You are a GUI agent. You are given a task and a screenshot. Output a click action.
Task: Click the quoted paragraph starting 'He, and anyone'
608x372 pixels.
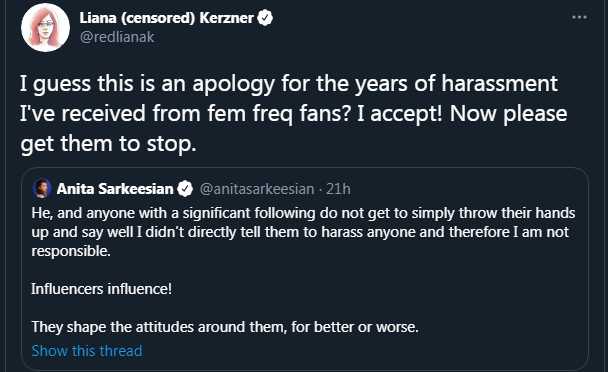coord(303,232)
